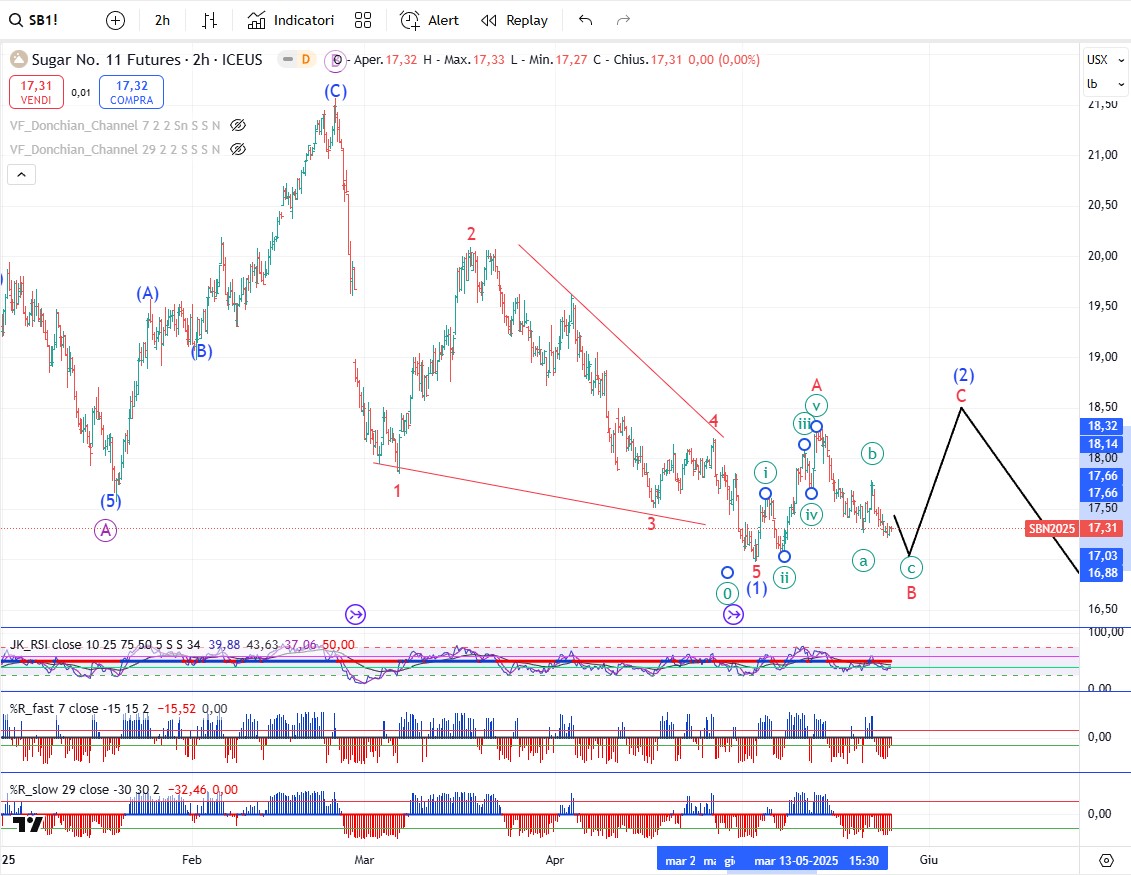Click the VENDI 17,31 sell button
The image size is (1131, 875).
(36, 92)
